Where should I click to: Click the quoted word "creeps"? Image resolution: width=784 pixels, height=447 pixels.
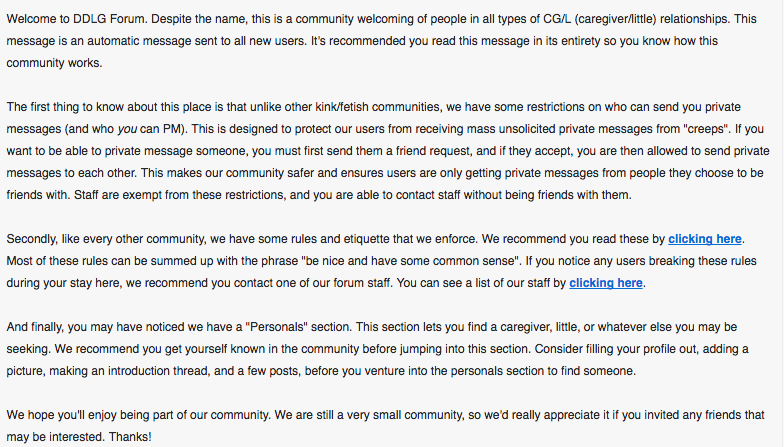click(706, 129)
